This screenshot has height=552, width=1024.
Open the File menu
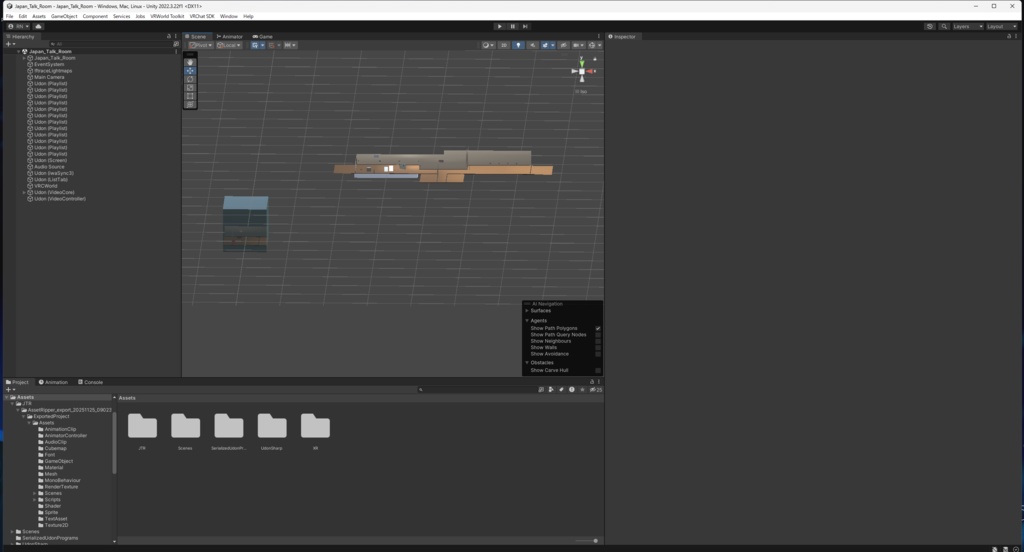click(x=9, y=16)
